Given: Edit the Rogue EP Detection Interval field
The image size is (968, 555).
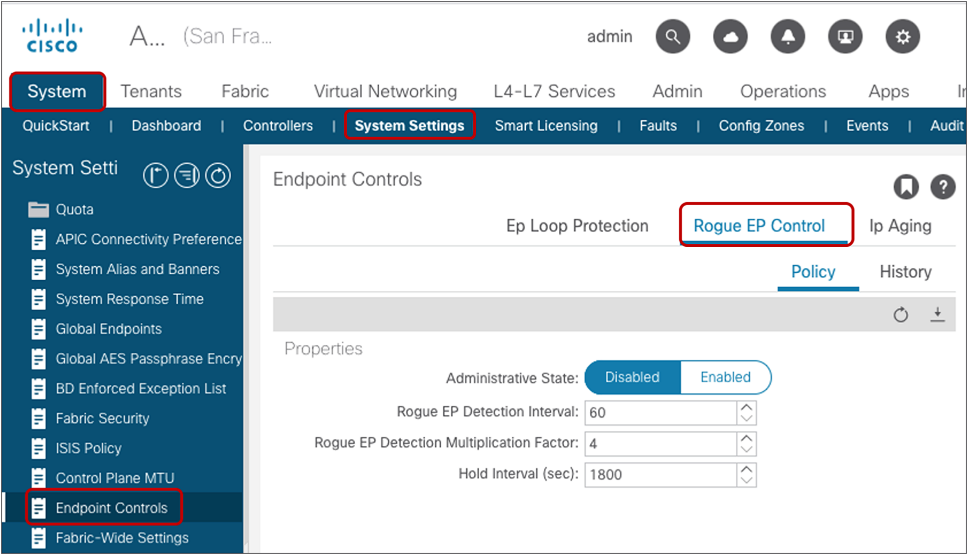Looking at the screenshot, I should coord(661,412).
